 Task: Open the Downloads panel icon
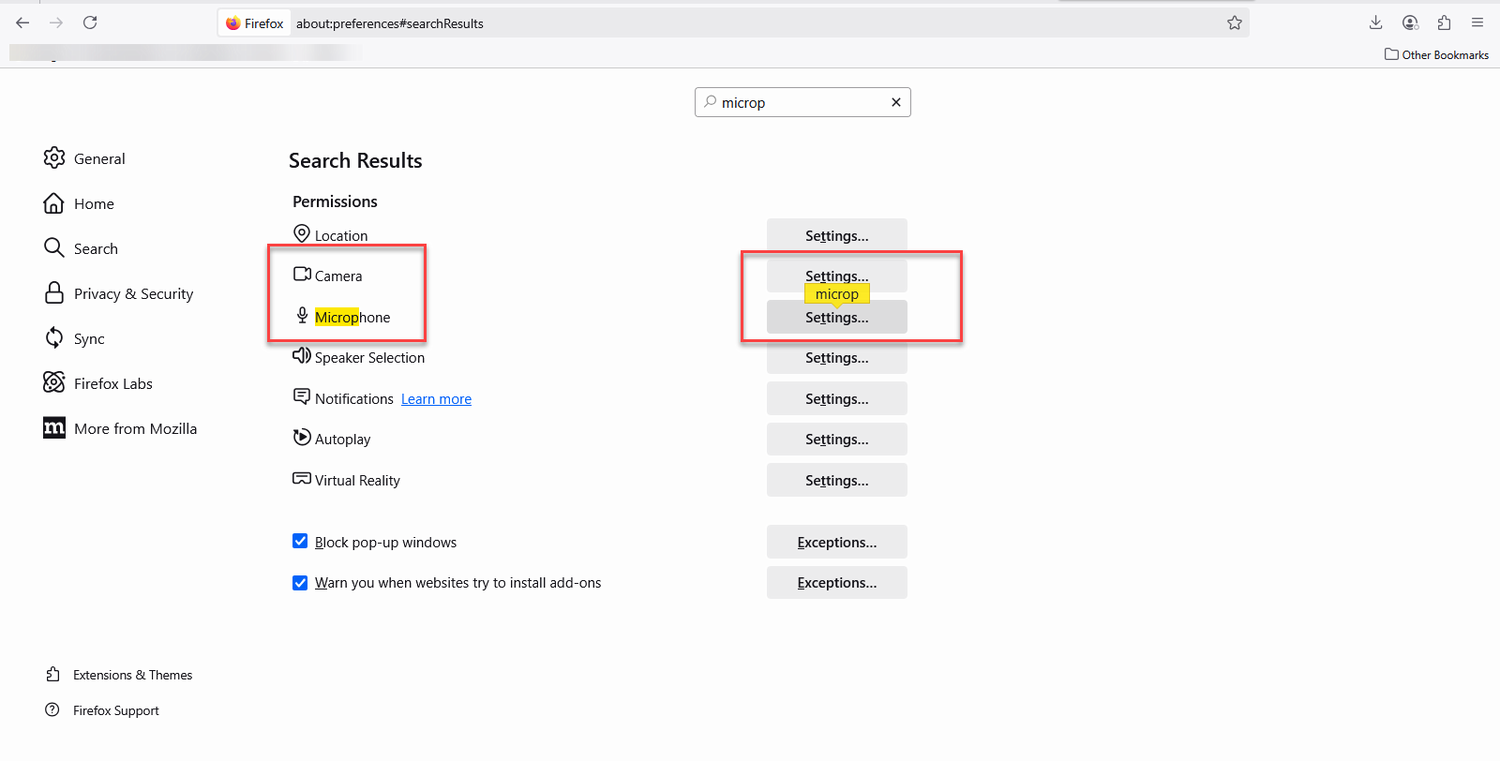[1375, 23]
